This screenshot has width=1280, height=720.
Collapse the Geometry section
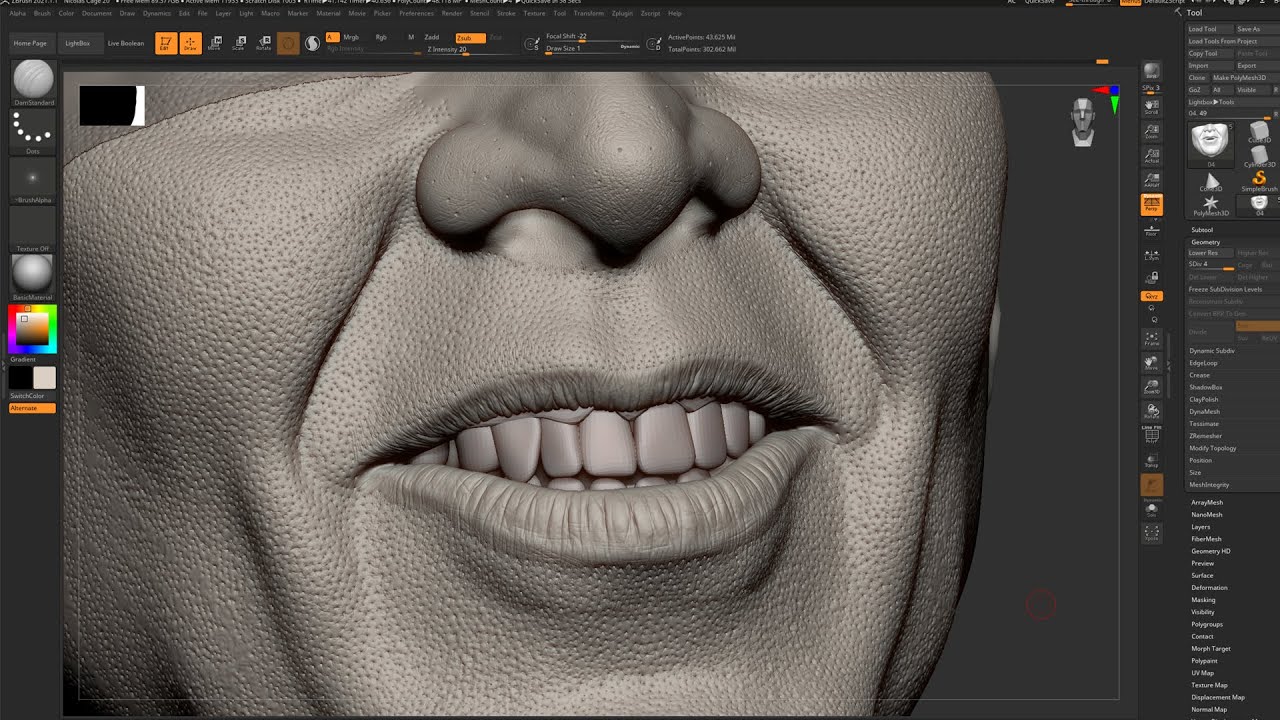(1205, 242)
